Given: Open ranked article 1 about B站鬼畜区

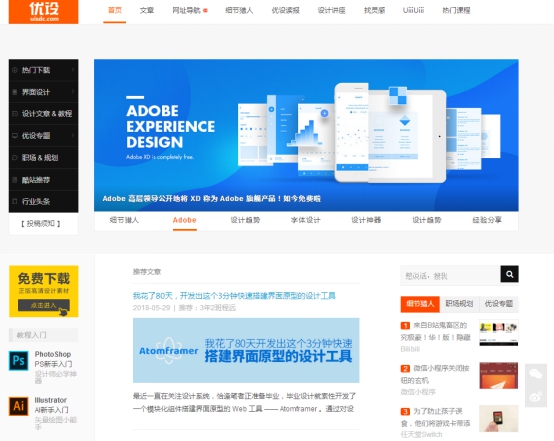Looking at the screenshot, I should pos(436,331).
